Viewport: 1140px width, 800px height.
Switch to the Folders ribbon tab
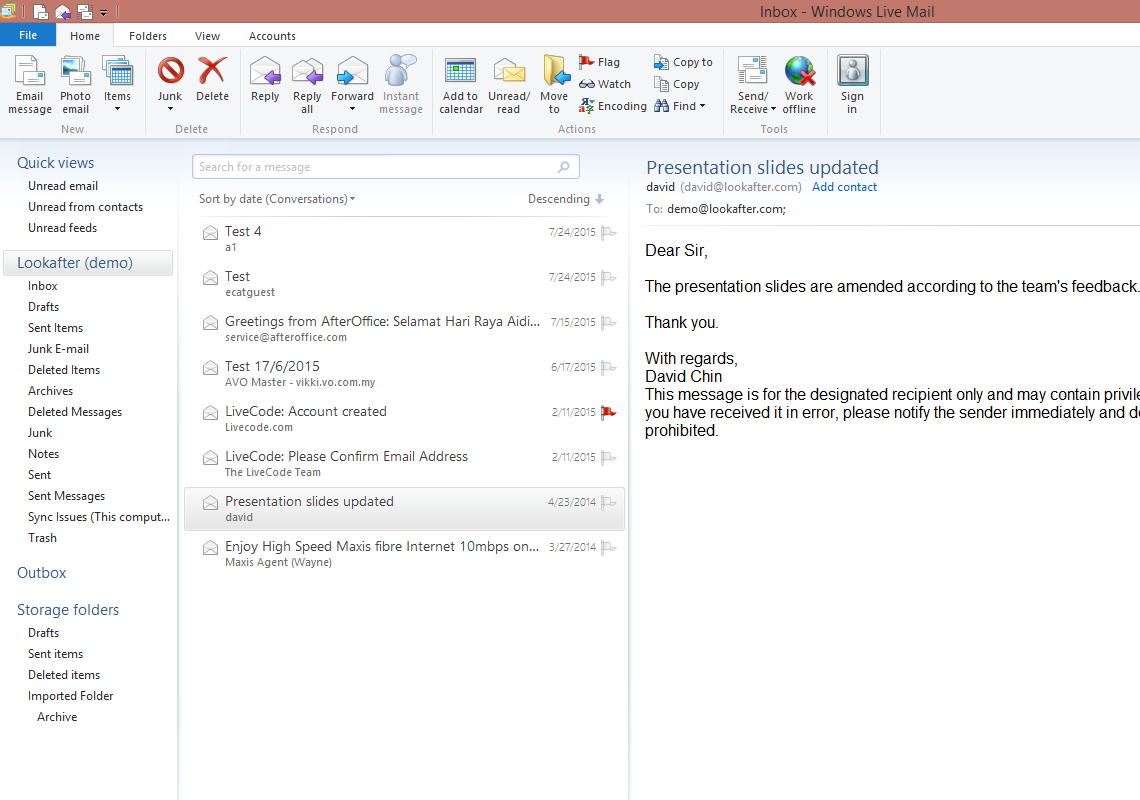pos(148,36)
